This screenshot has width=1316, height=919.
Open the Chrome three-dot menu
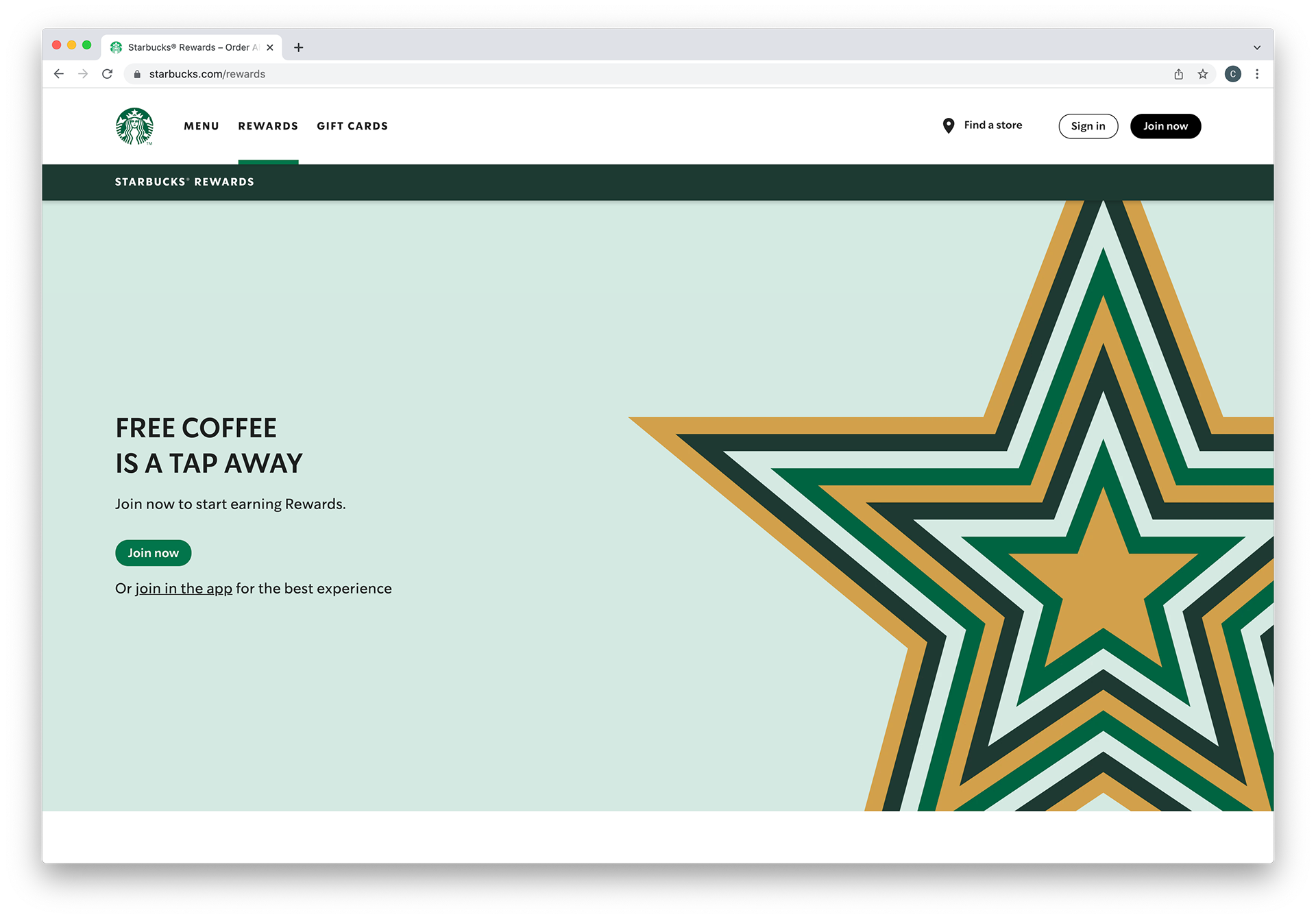[x=1257, y=74]
